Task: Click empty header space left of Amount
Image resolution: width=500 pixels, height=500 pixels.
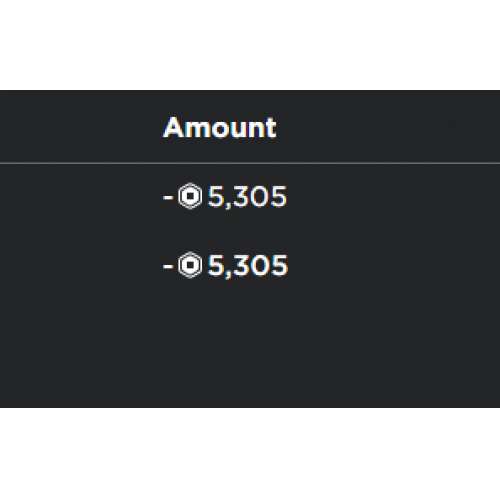Action: pyautogui.click(x=80, y=127)
